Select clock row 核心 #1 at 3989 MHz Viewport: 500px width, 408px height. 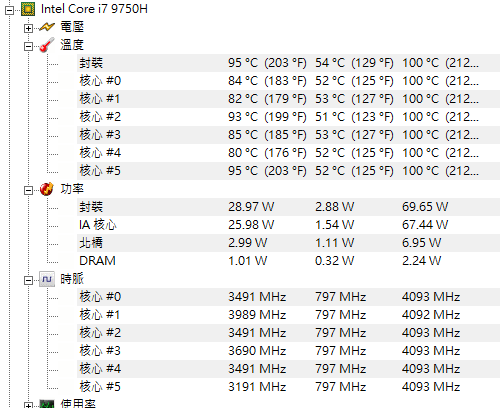pyautogui.click(x=288, y=315)
